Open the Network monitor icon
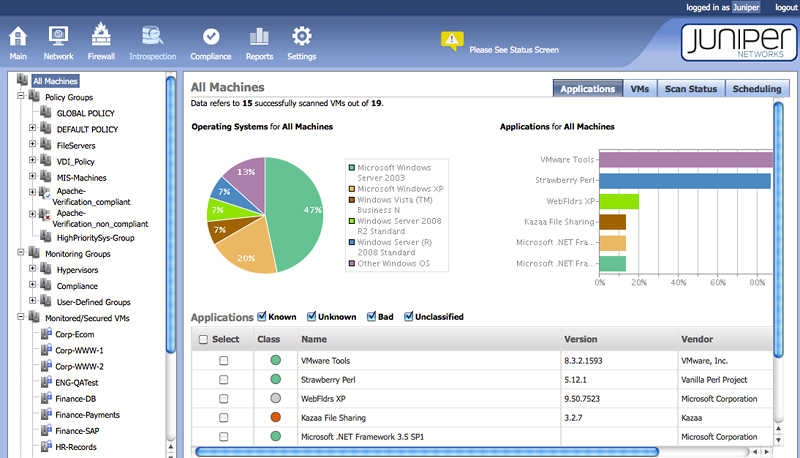This screenshot has height=458, width=800. 58,37
